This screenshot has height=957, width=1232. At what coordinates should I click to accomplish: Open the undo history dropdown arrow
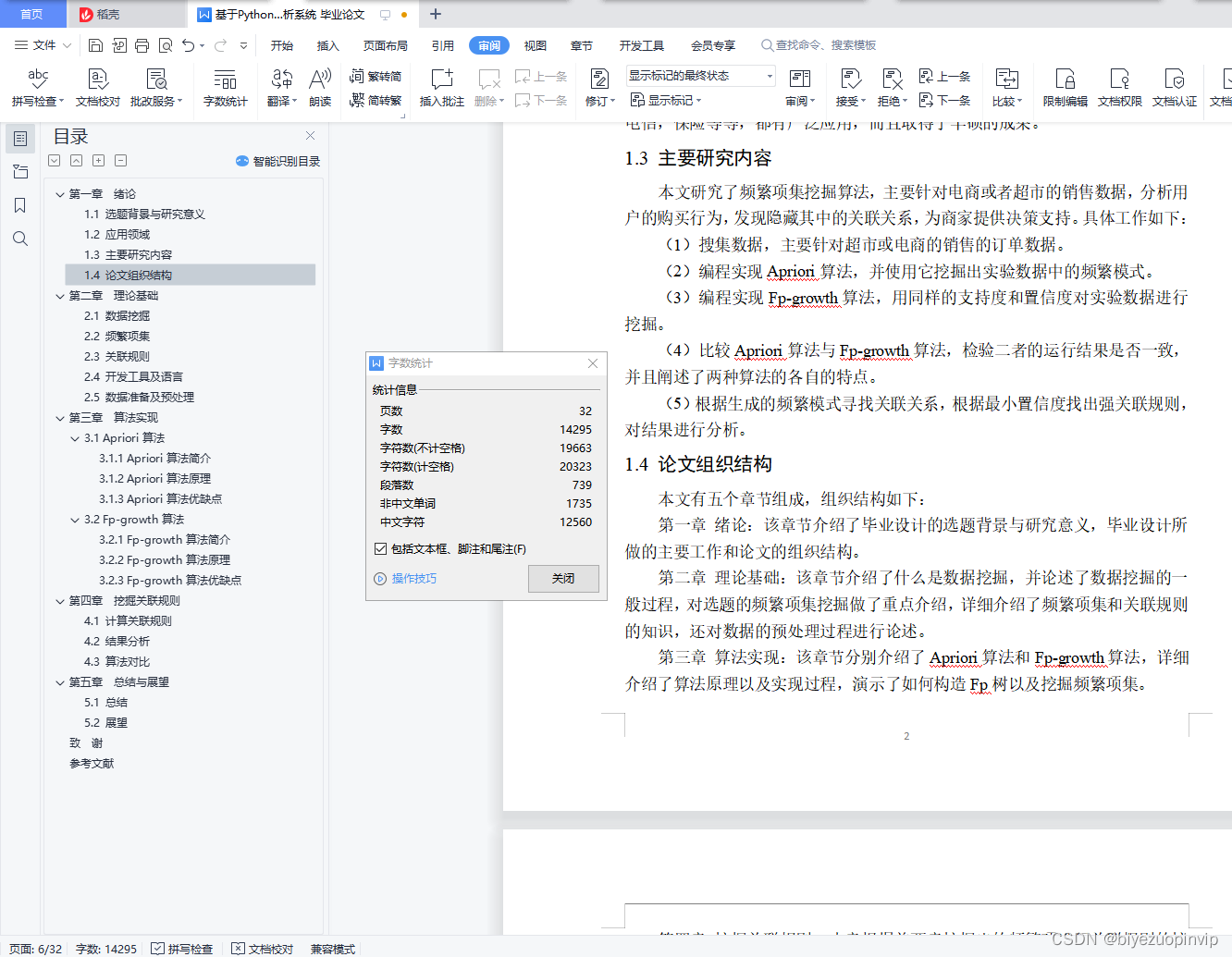(203, 44)
